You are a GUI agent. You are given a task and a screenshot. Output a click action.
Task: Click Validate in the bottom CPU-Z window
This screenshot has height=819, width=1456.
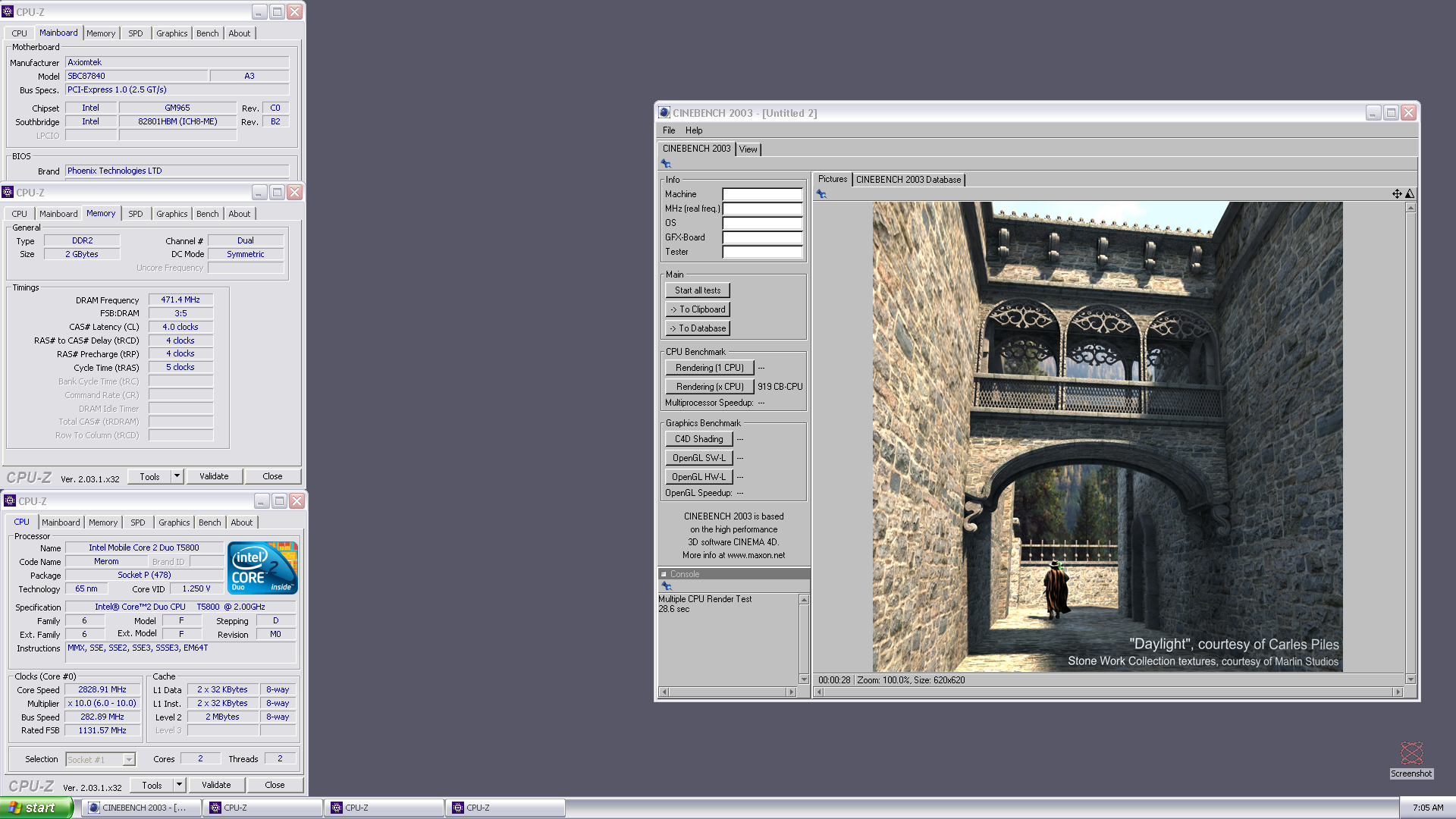coord(216,785)
